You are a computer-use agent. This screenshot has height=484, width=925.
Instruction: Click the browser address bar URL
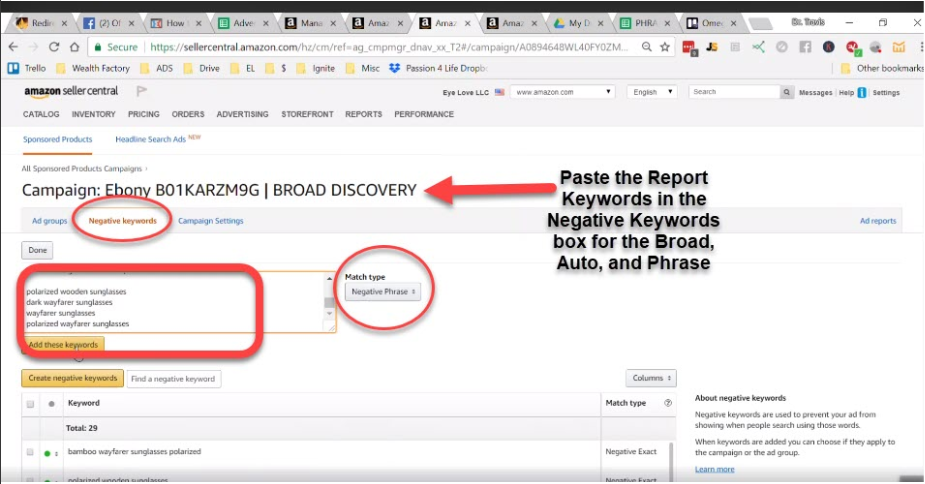point(389,47)
